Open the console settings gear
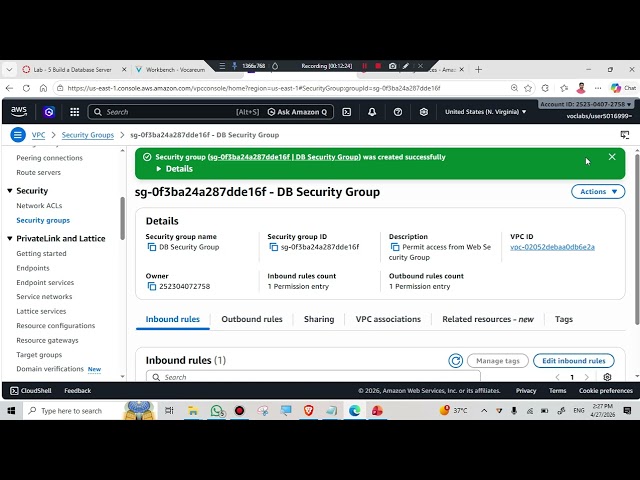 [x=424, y=112]
